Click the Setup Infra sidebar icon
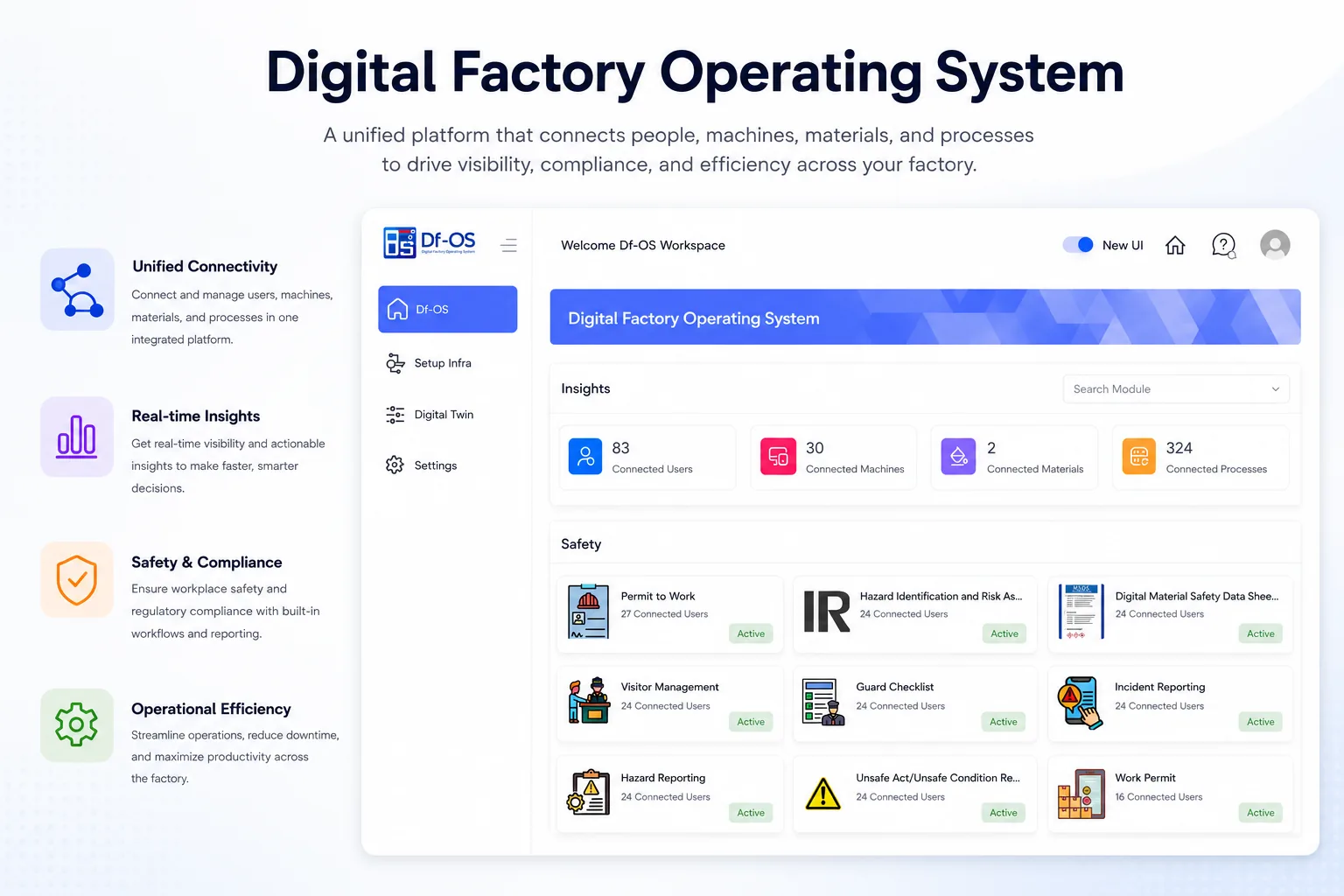 (x=395, y=363)
